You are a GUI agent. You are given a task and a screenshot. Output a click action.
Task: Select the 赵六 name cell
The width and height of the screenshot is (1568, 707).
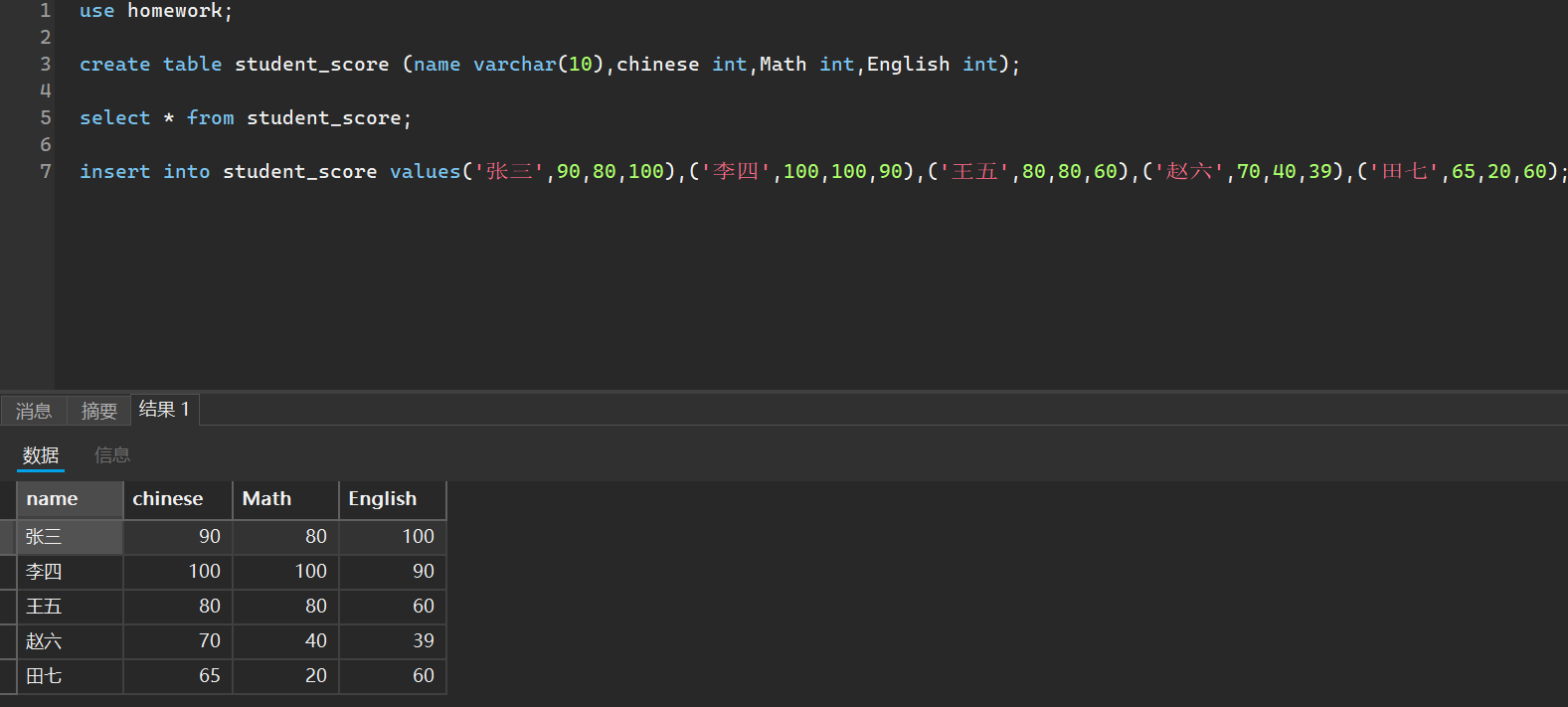click(70, 641)
